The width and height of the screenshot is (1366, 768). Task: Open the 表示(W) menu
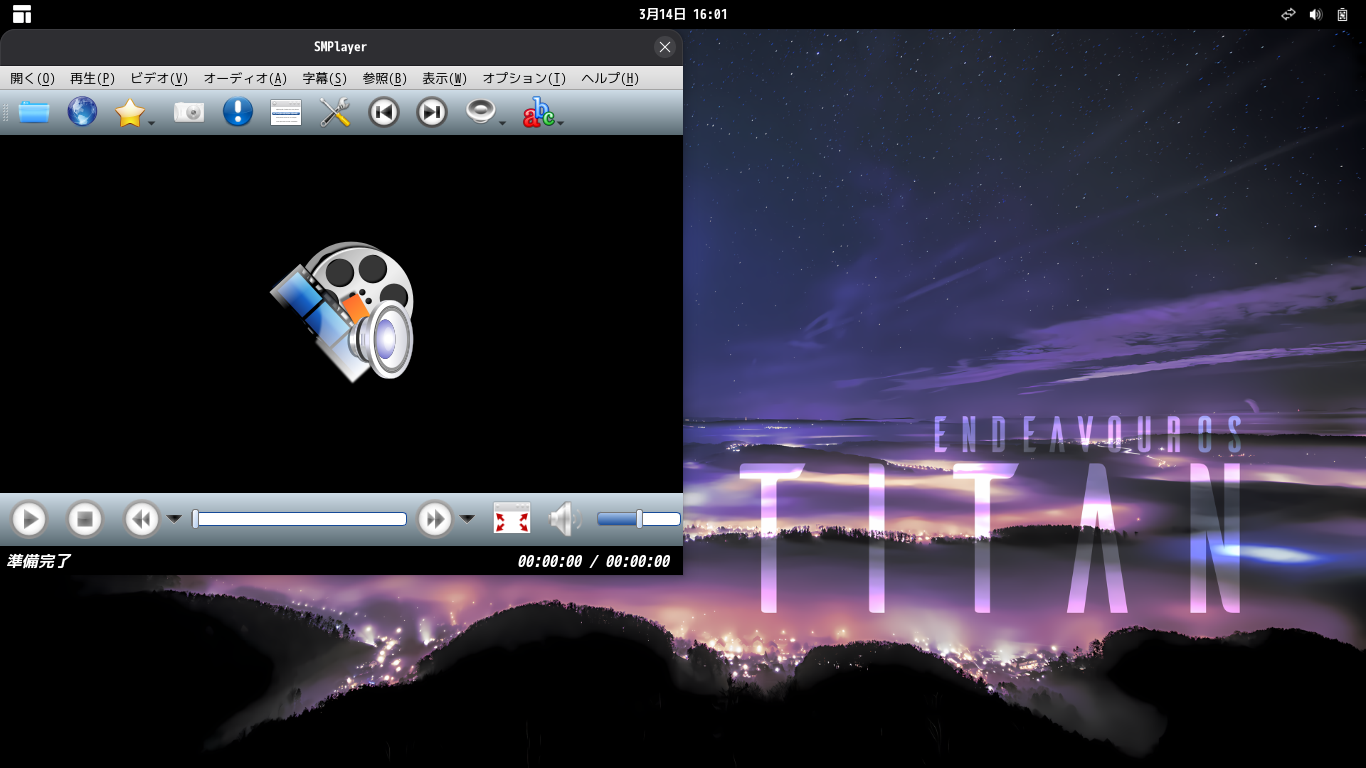point(445,79)
